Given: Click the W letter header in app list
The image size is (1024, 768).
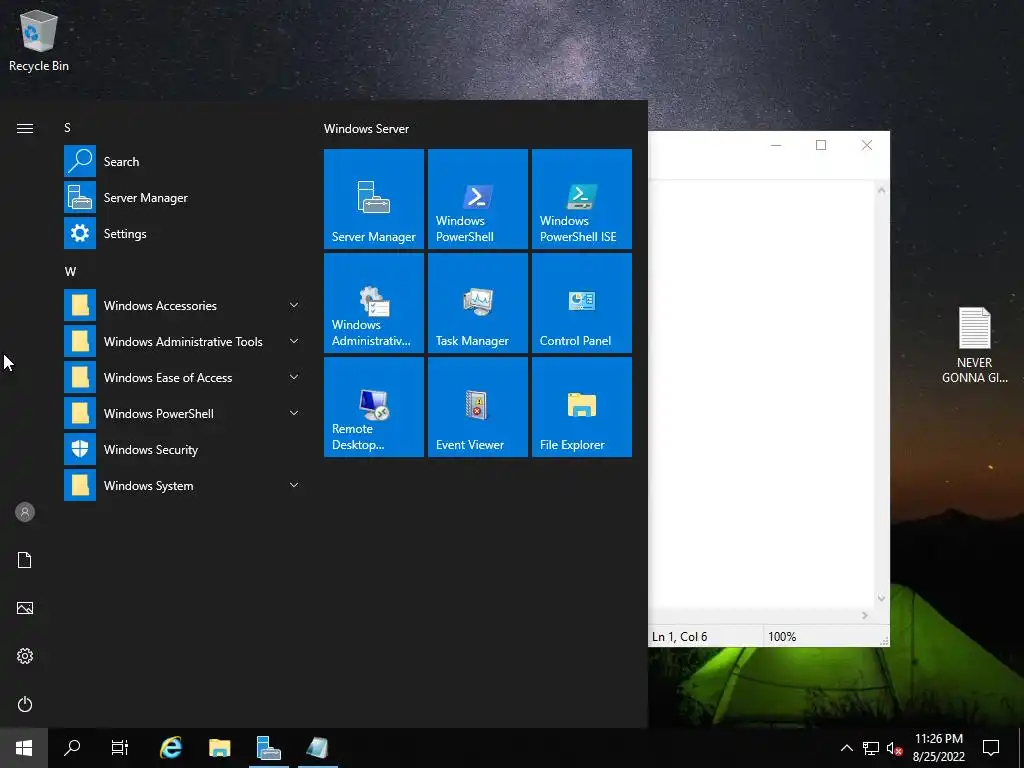Looking at the screenshot, I should tap(70, 272).
